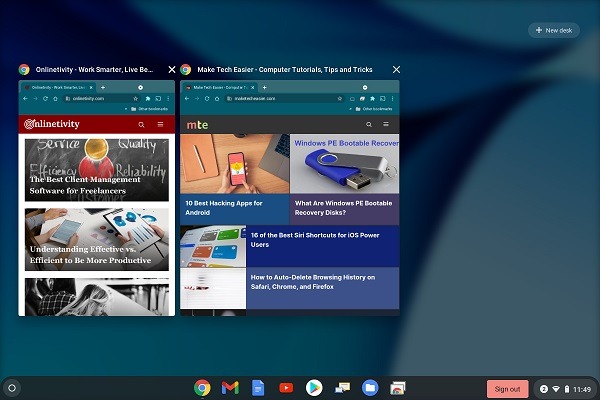Open What Are Windows PE Bootable Recovery Disks article
600x400 pixels.
(x=343, y=208)
